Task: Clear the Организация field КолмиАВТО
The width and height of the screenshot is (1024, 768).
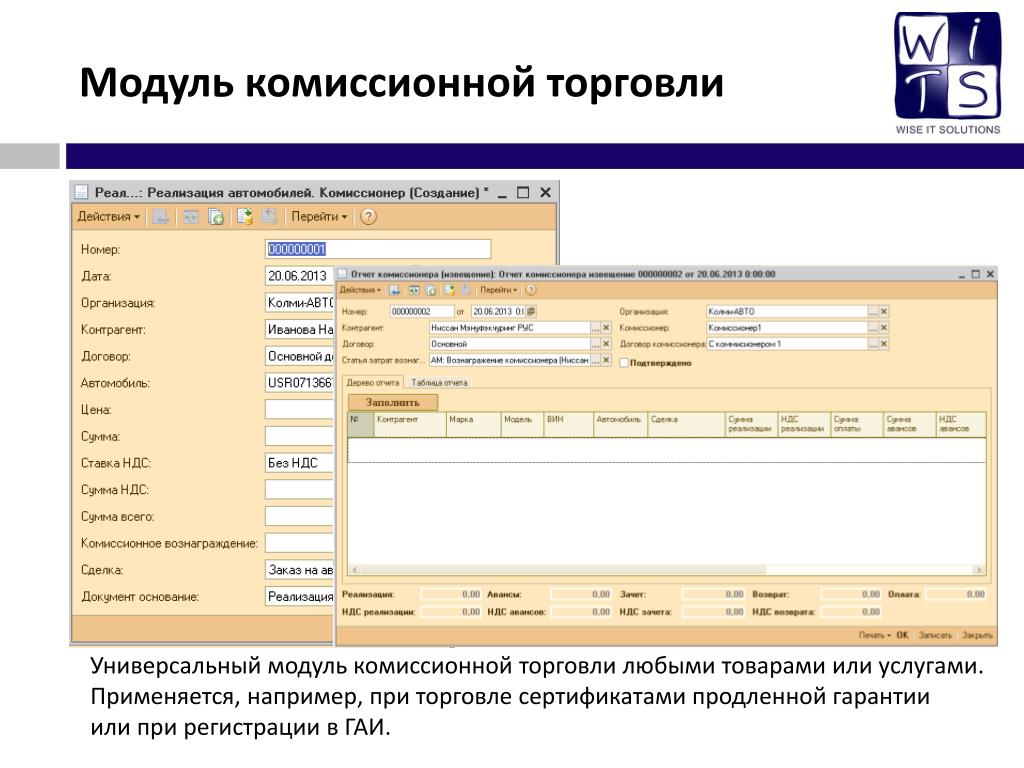Action: 884,312
